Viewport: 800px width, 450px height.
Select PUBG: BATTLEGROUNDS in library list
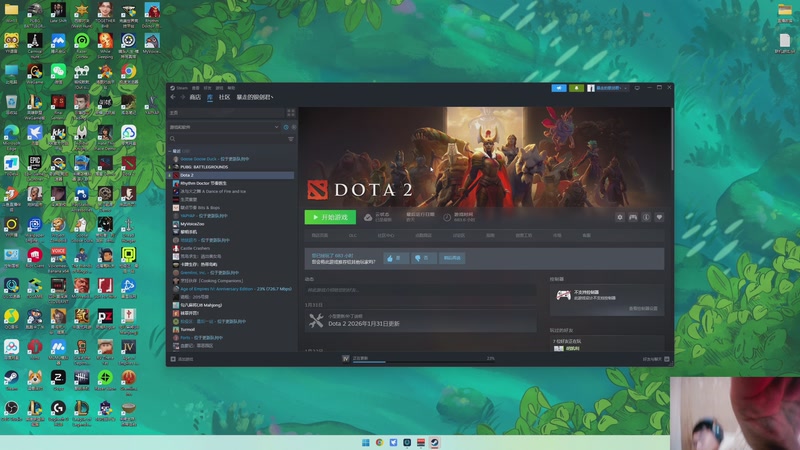click(x=232, y=167)
